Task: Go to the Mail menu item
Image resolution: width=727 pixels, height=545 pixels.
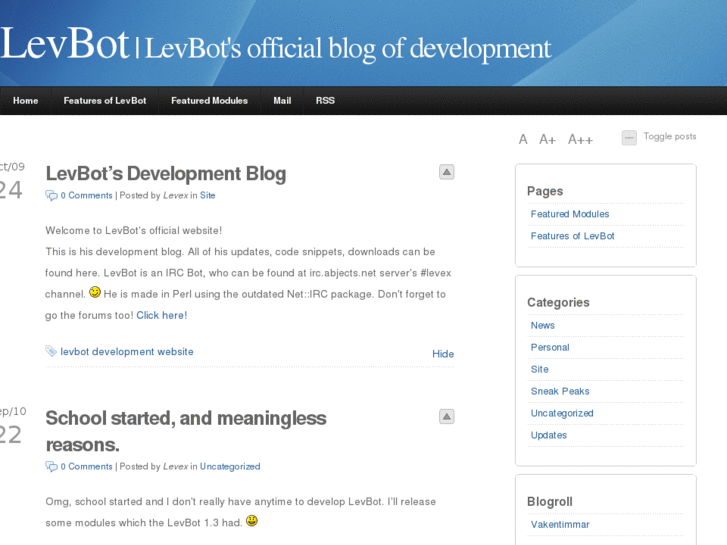Action: pyautogui.click(x=282, y=101)
